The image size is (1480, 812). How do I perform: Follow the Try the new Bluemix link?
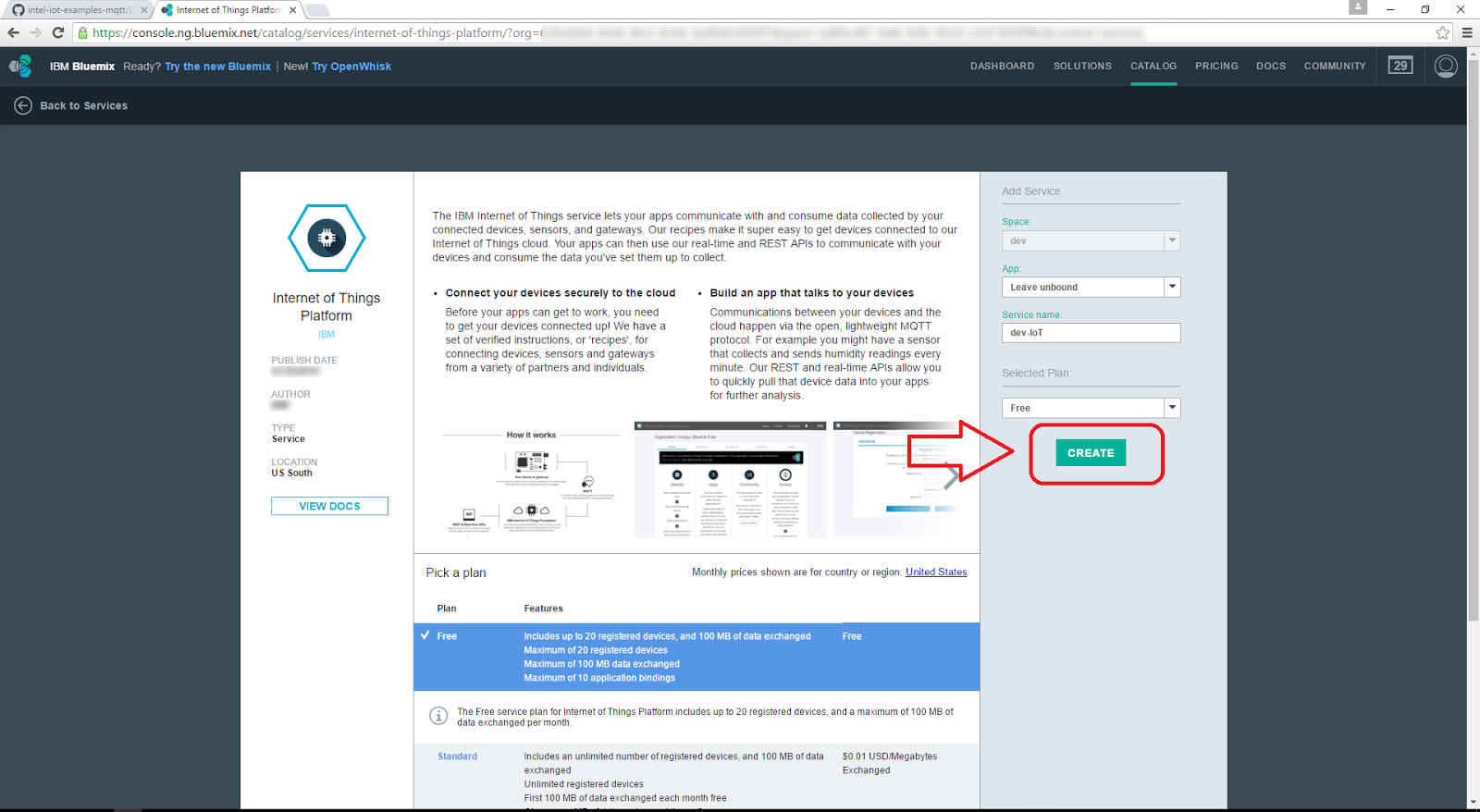[x=218, y=67]
